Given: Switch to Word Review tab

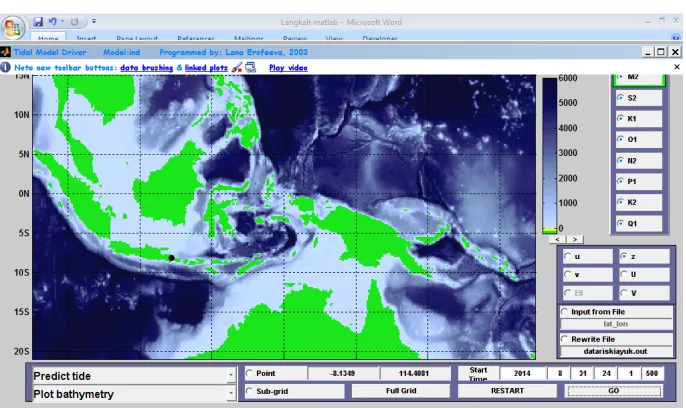Looking at the screenshot, I should tap(295, 38).
